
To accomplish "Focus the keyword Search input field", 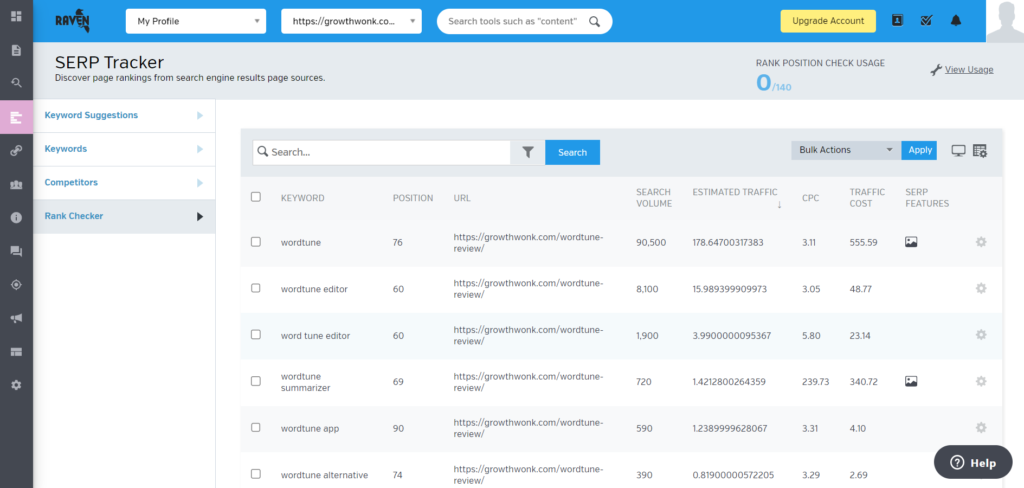I will tap(381, 152).
